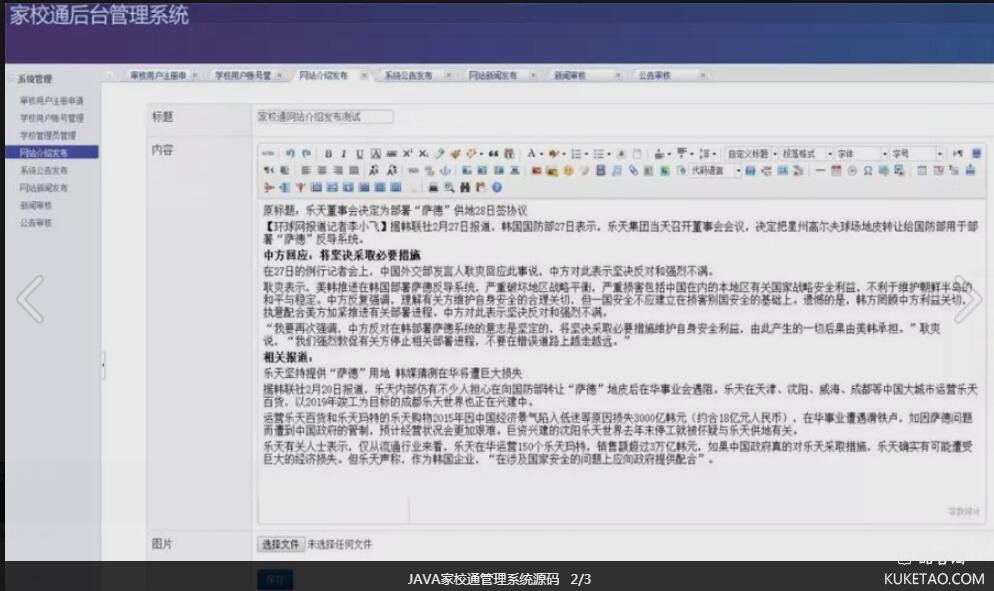This screenshot has height=591, width=994.
Task: Open 审核用户注册申请 in the sidebar
Action: point(51,101)
